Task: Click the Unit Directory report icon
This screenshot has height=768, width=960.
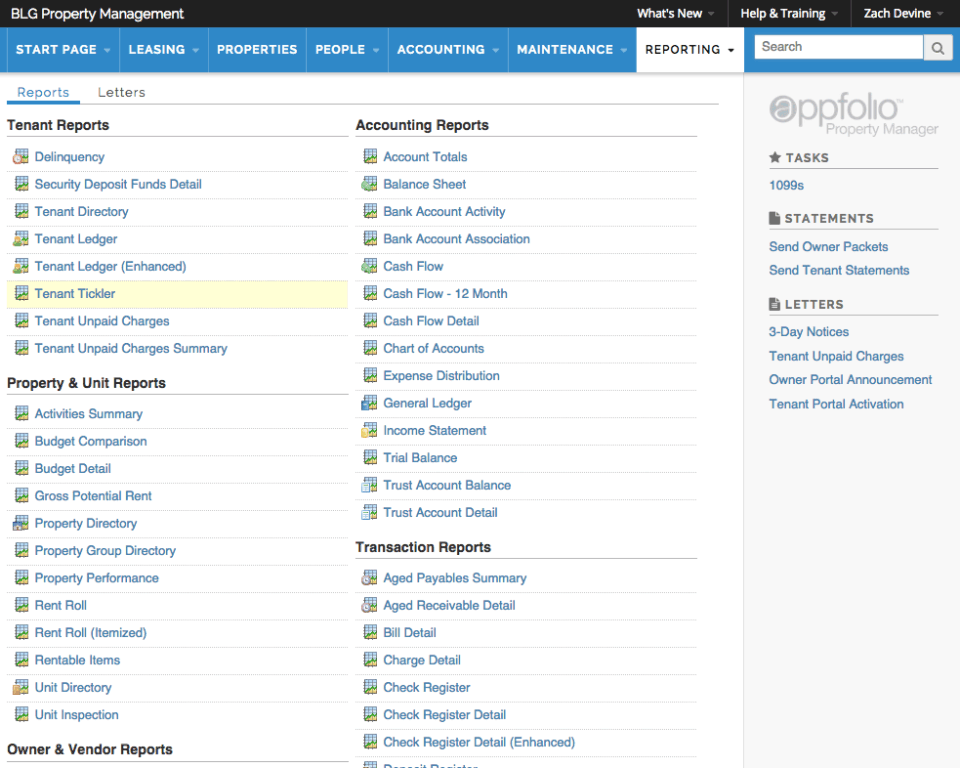Action: (x=21, y=688)
